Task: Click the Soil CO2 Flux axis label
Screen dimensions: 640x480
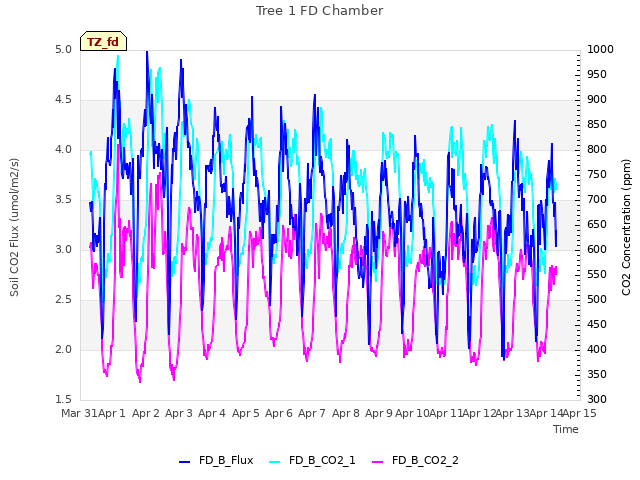Action: pos(14,227)
